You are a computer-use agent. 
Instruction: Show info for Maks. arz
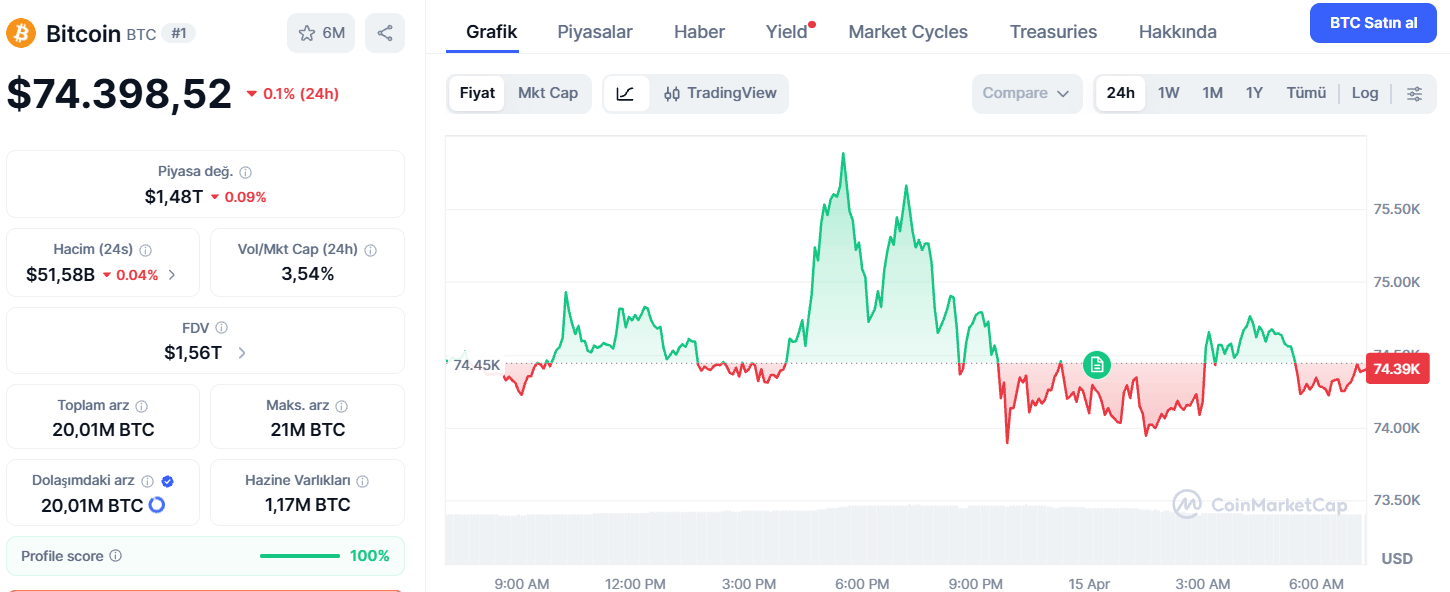point(341,406)
